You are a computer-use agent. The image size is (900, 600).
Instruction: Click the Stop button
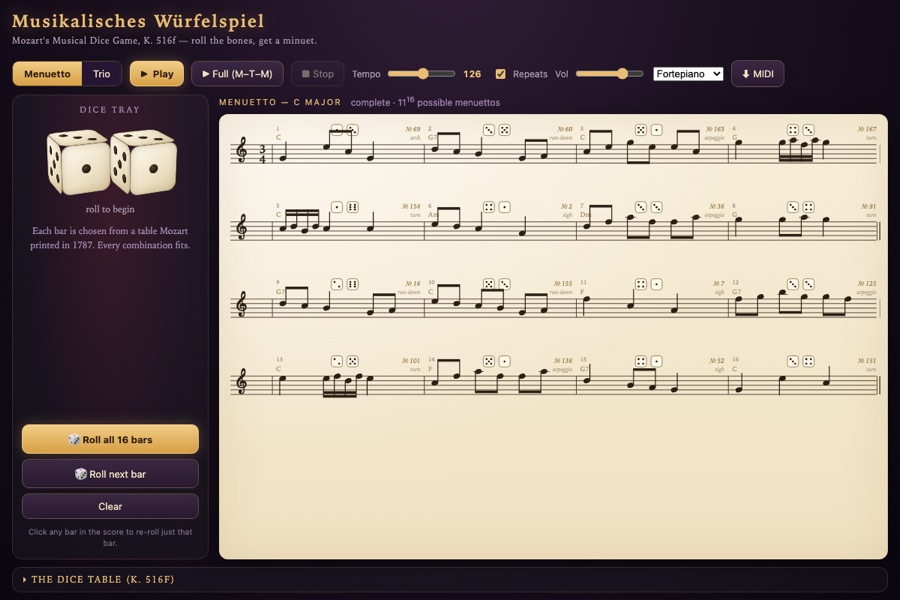pos(317,73)
